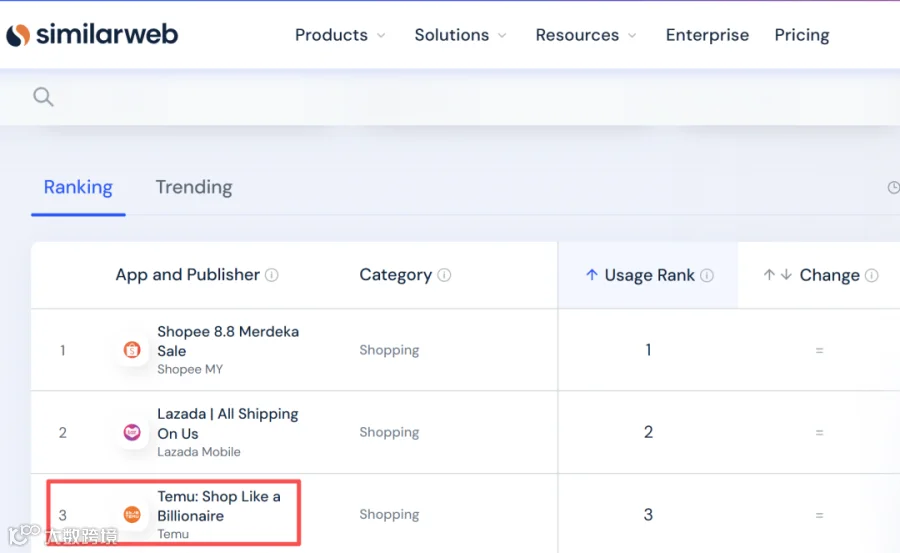Click Usage Rank info icon

(x=707, y=276)
